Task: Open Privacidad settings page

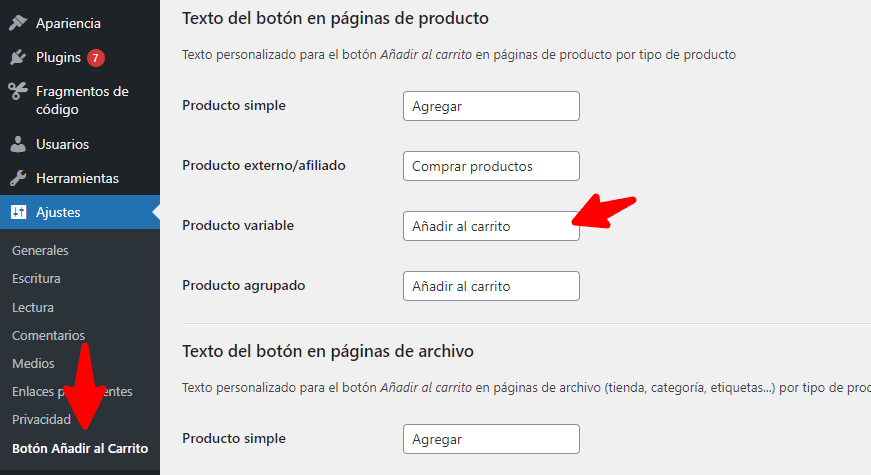Action: pyautogui.click(x=41, y=419)
